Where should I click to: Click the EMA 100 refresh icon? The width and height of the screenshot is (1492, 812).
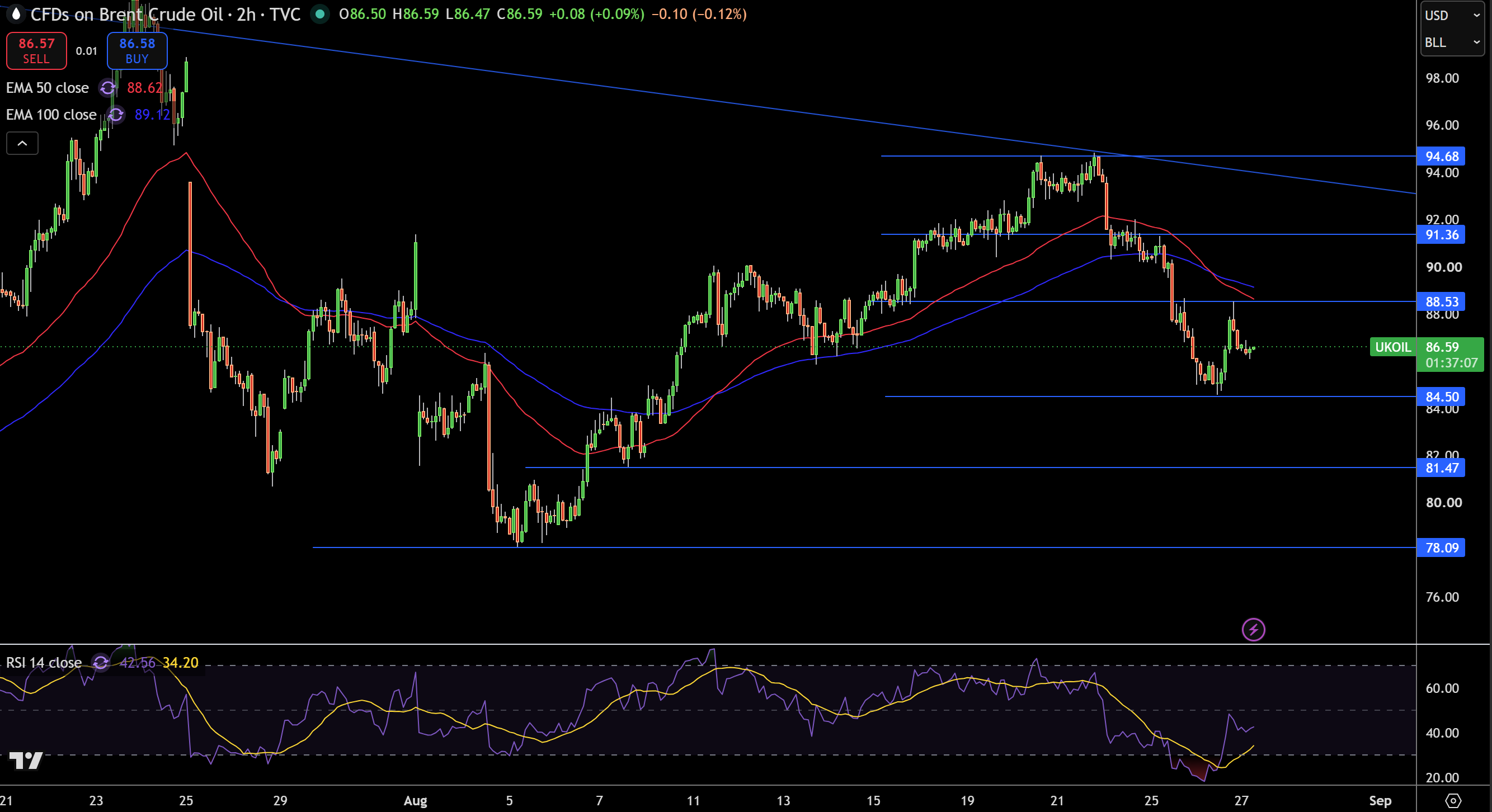point(116,115)
